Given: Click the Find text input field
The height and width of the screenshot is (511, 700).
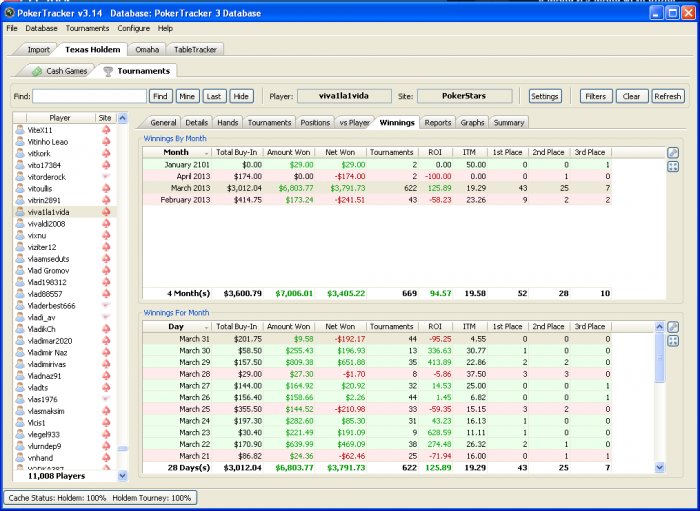Looking at the screenshot, I should [89, 96].
